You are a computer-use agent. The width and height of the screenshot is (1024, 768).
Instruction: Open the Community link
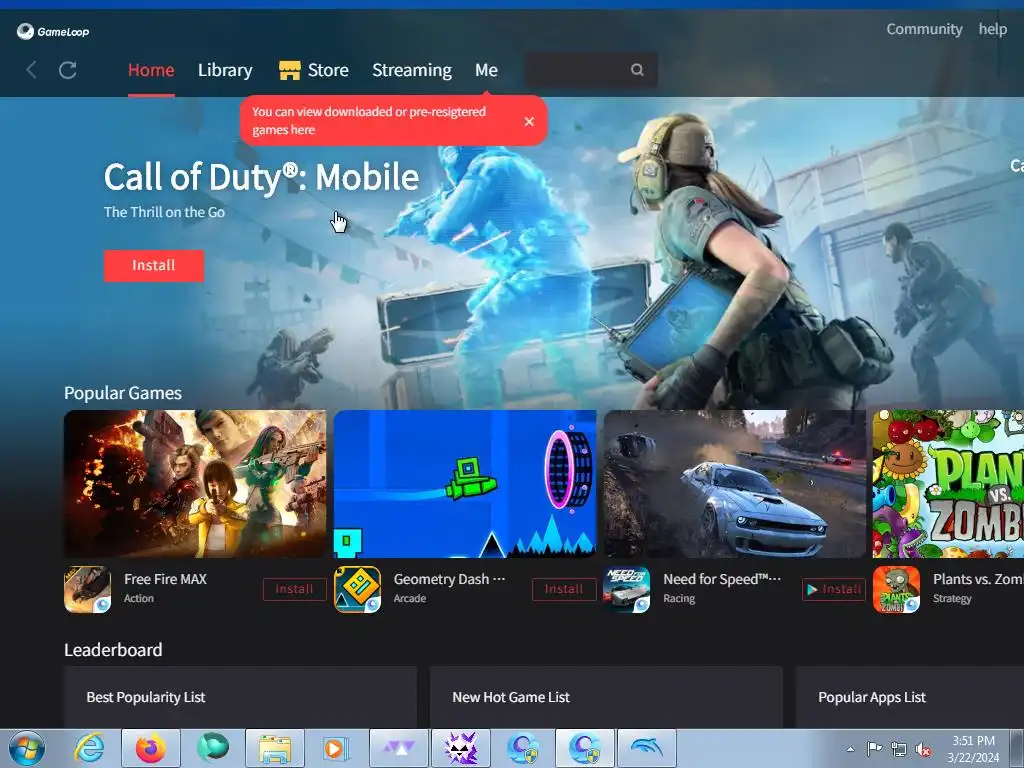pyautogui.click(x=924, y=29)
